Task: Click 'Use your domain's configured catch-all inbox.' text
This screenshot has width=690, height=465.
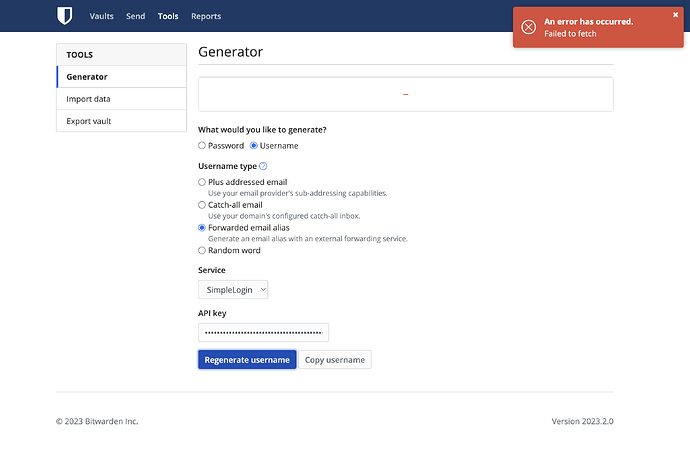Action: click(x=284, y=216)
